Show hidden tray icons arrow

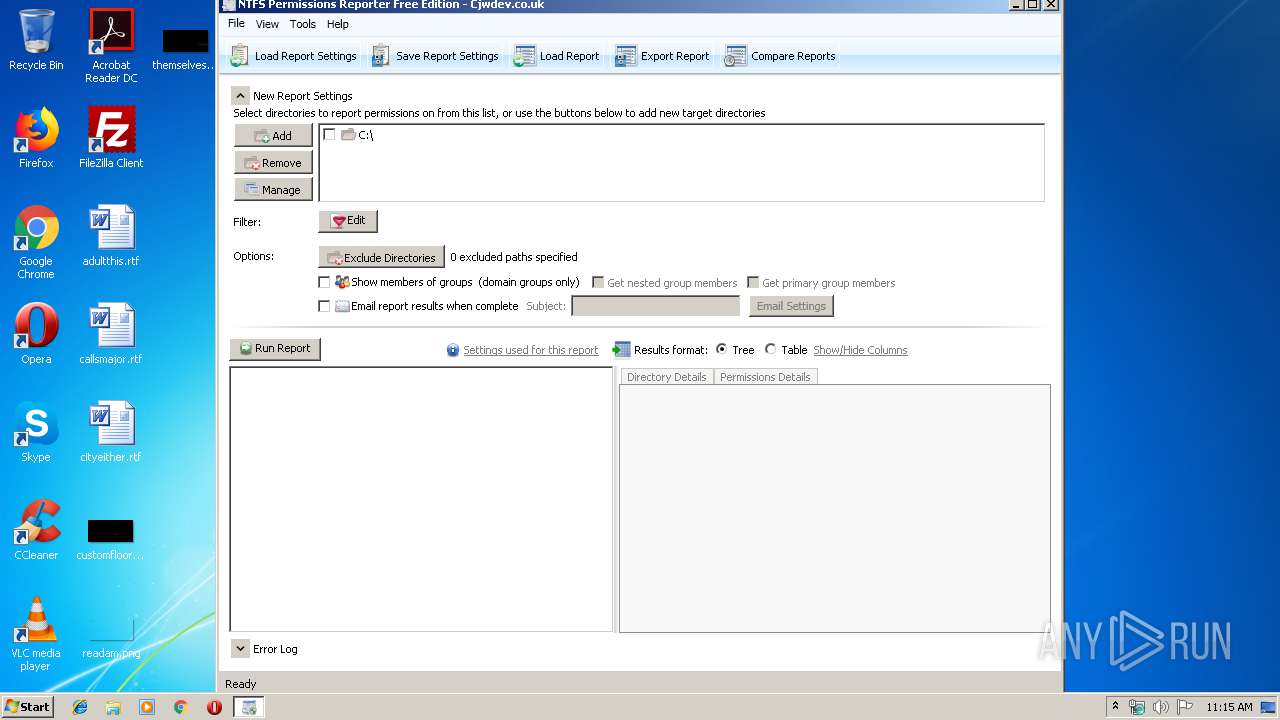[x=1114, y=706]
